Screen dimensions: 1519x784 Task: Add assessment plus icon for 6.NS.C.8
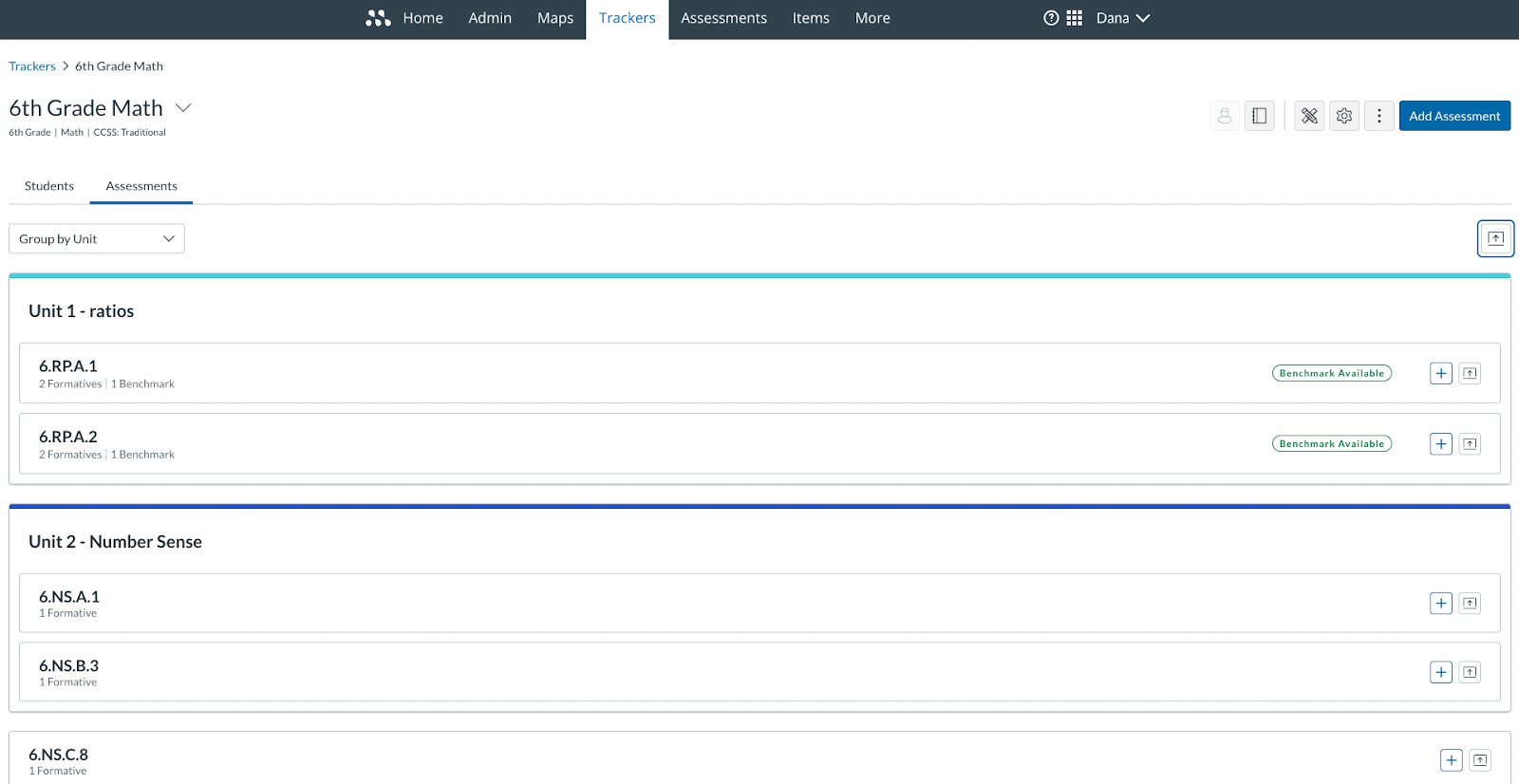tap(1452, 759)
